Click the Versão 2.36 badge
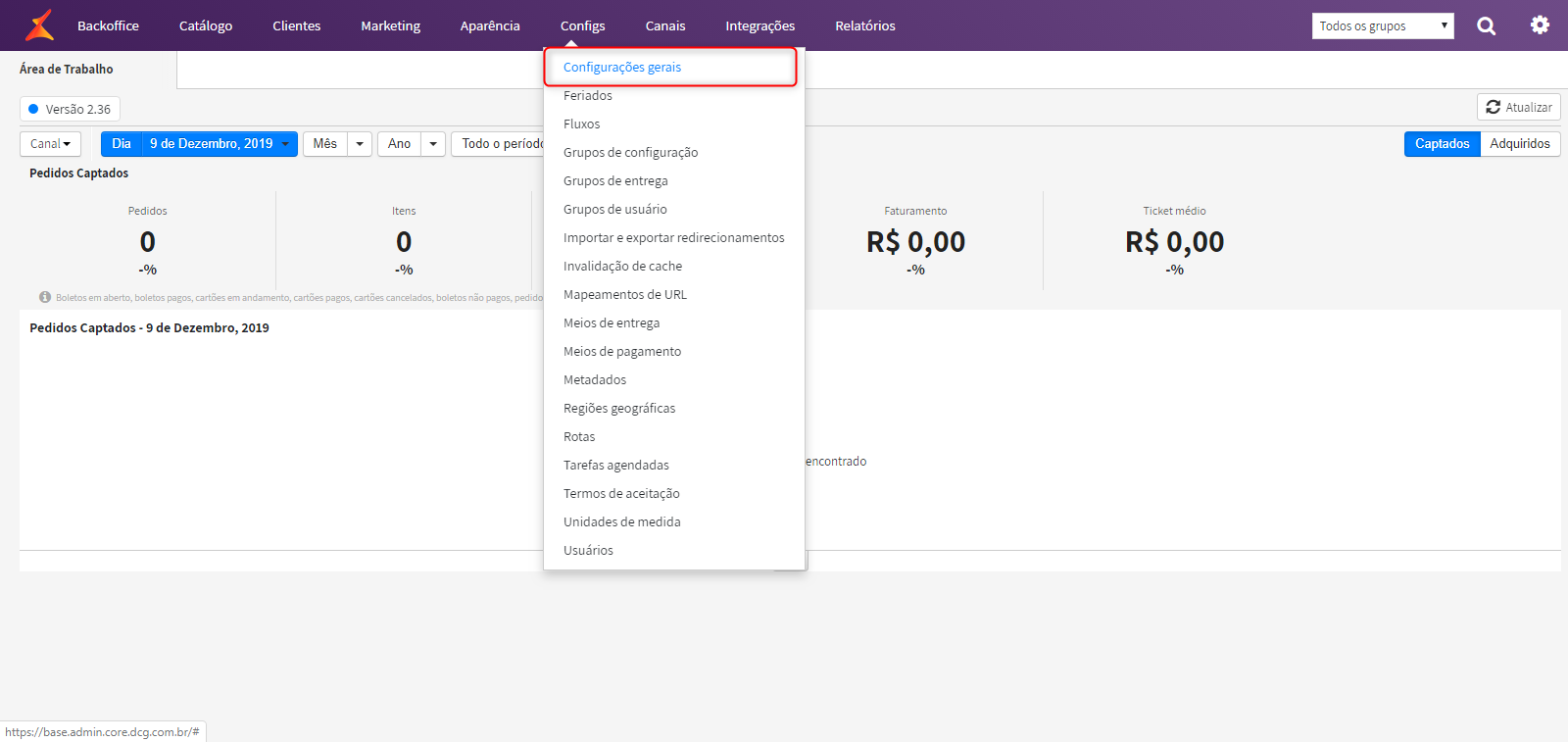Viewport: 1568px width, 742px height. (70, 109)
